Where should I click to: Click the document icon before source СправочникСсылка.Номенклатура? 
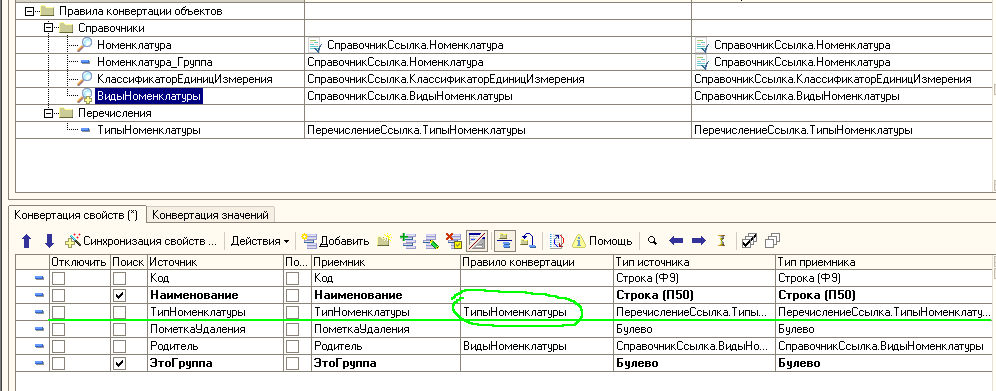(315, 45)
